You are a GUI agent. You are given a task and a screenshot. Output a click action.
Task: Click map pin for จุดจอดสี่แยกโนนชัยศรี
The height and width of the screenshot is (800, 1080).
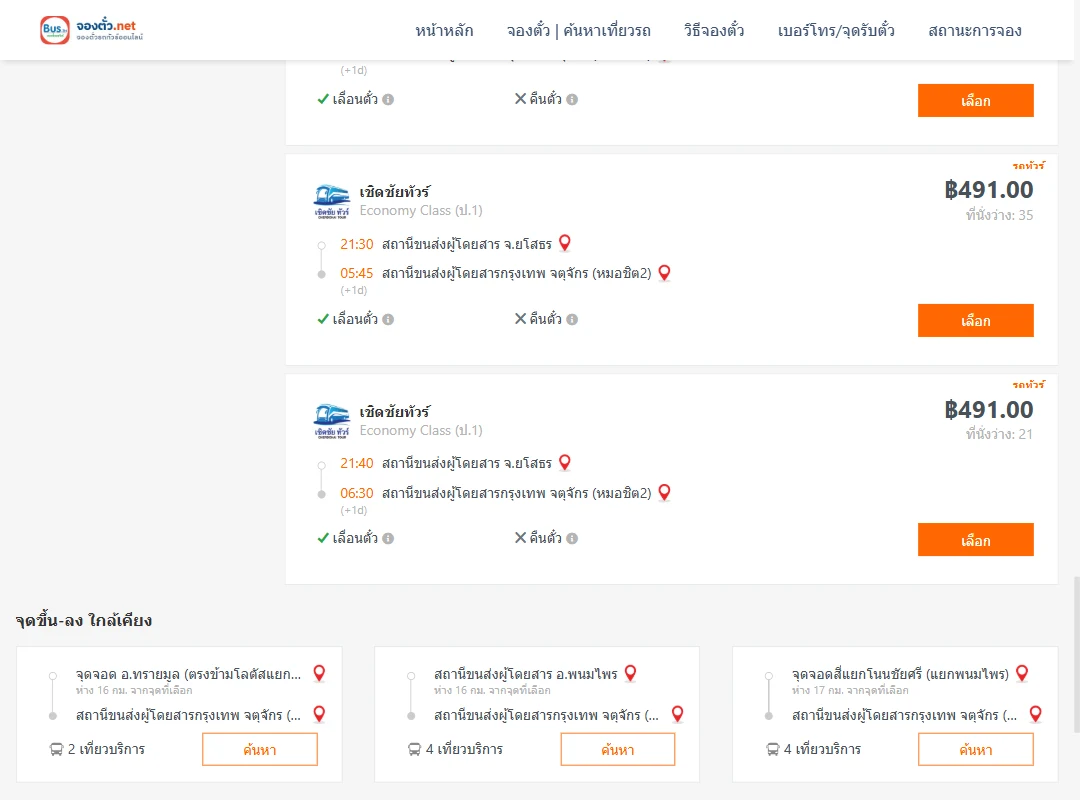tap(1022, 673)
